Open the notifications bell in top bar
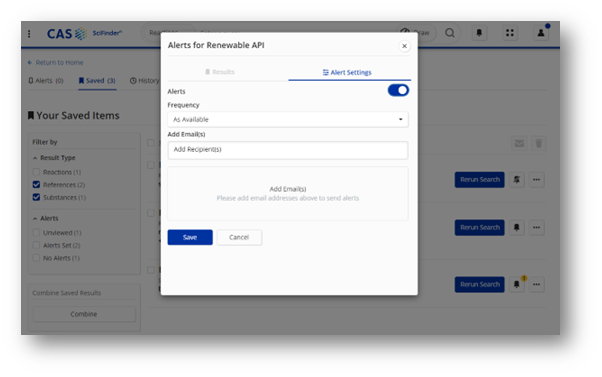 click(479, 33)
